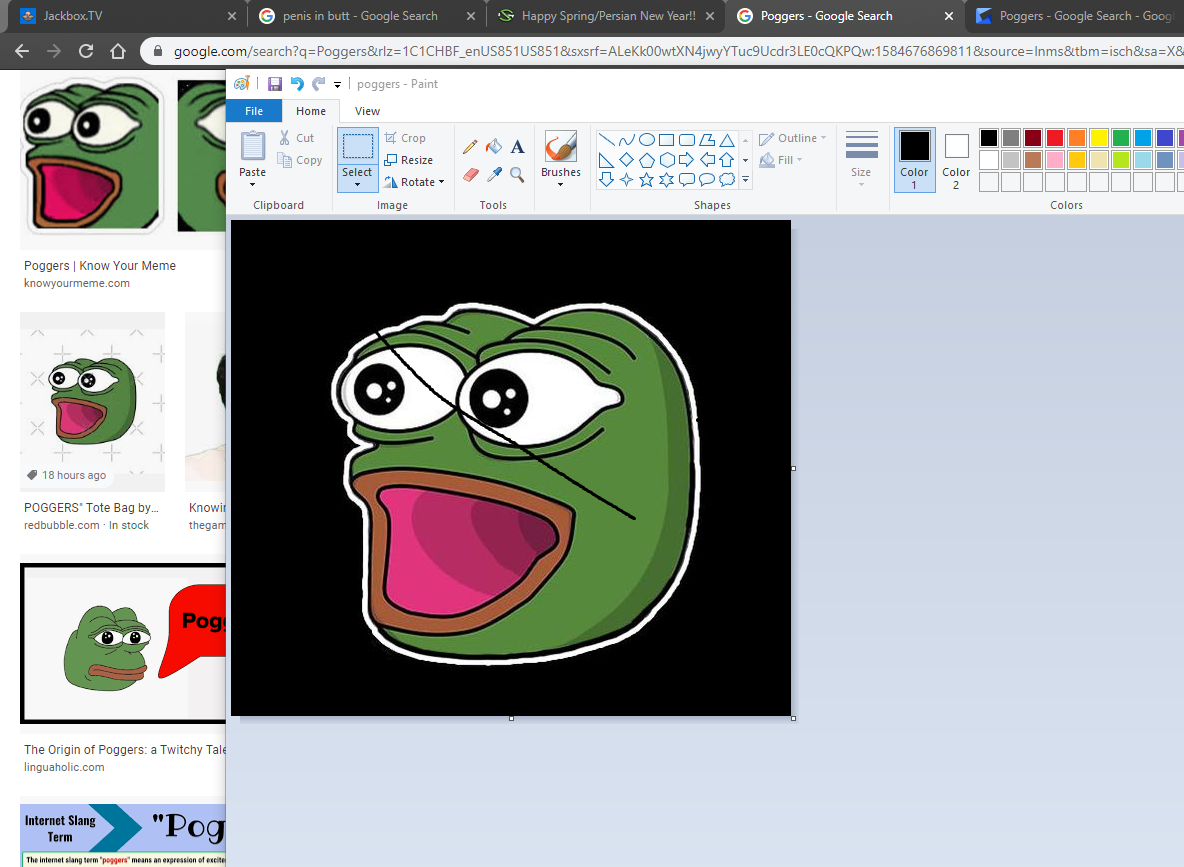Image resolution: width=1184 pixels, height=867 pixels.
Task: Choose the Pentagon shape
Action: tap(647, 159)
